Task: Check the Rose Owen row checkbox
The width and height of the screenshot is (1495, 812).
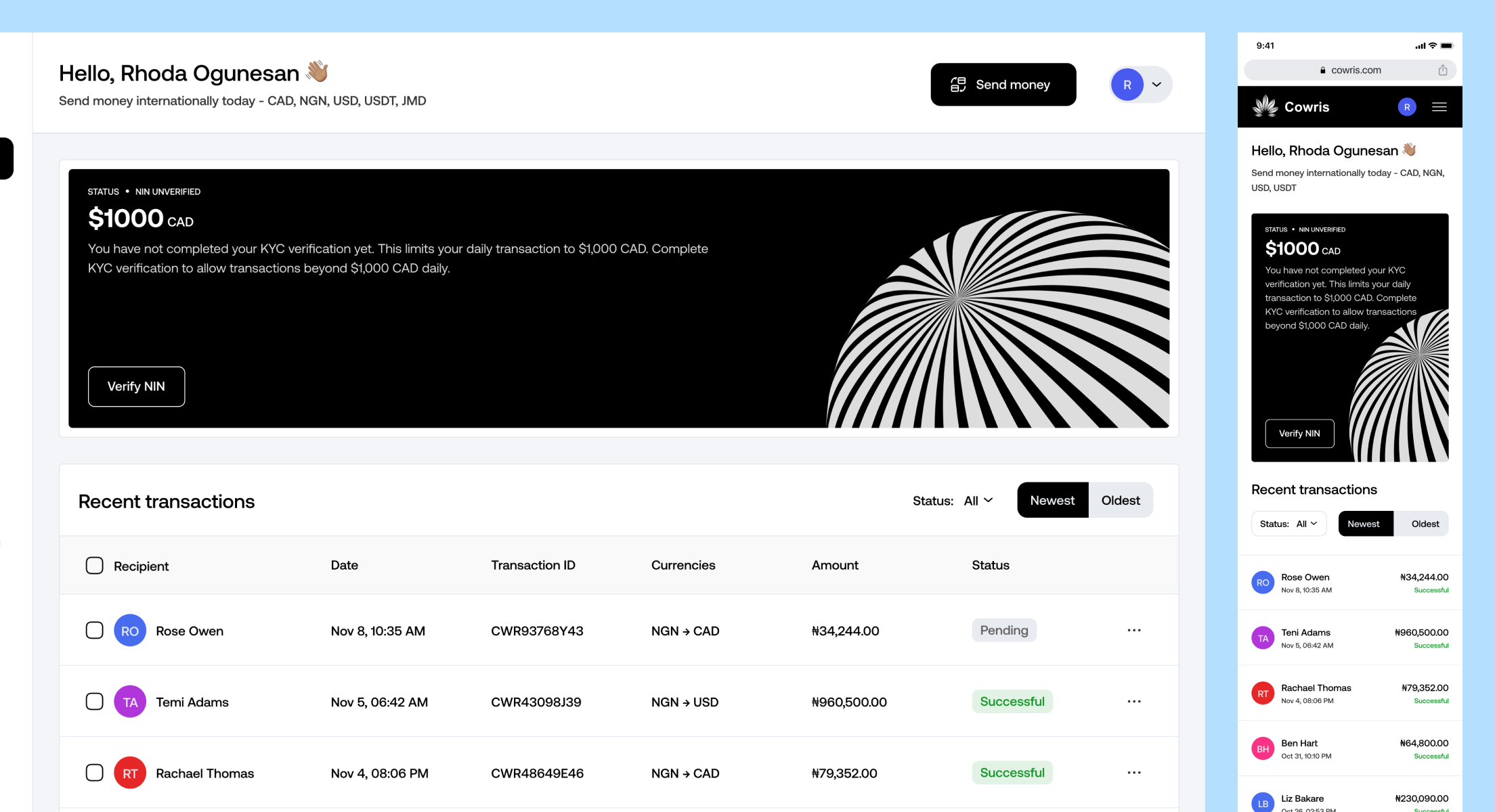Action: pos(95,631)
